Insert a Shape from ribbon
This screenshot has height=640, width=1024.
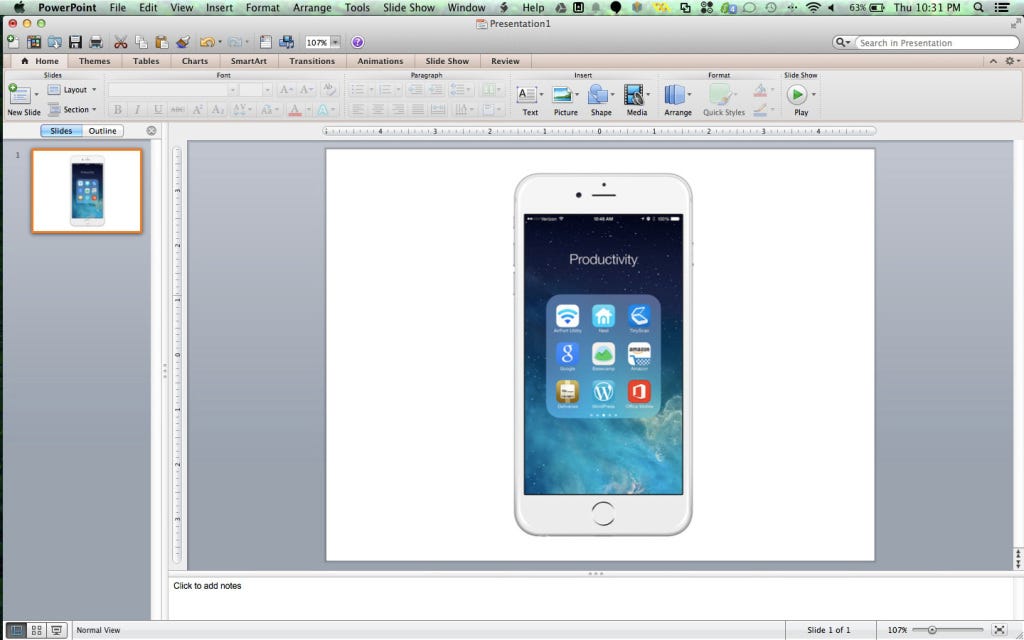[x=598, y=95]
